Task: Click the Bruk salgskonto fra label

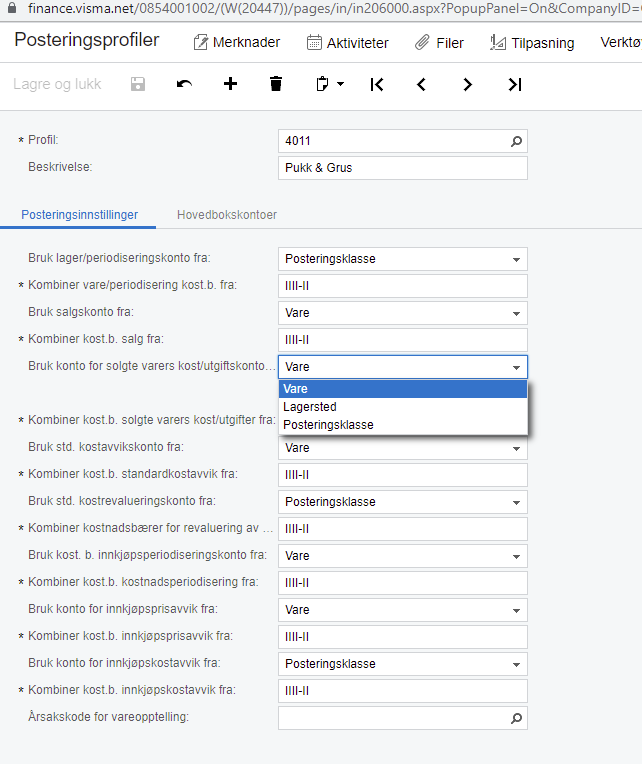Action: pos(81,312)
